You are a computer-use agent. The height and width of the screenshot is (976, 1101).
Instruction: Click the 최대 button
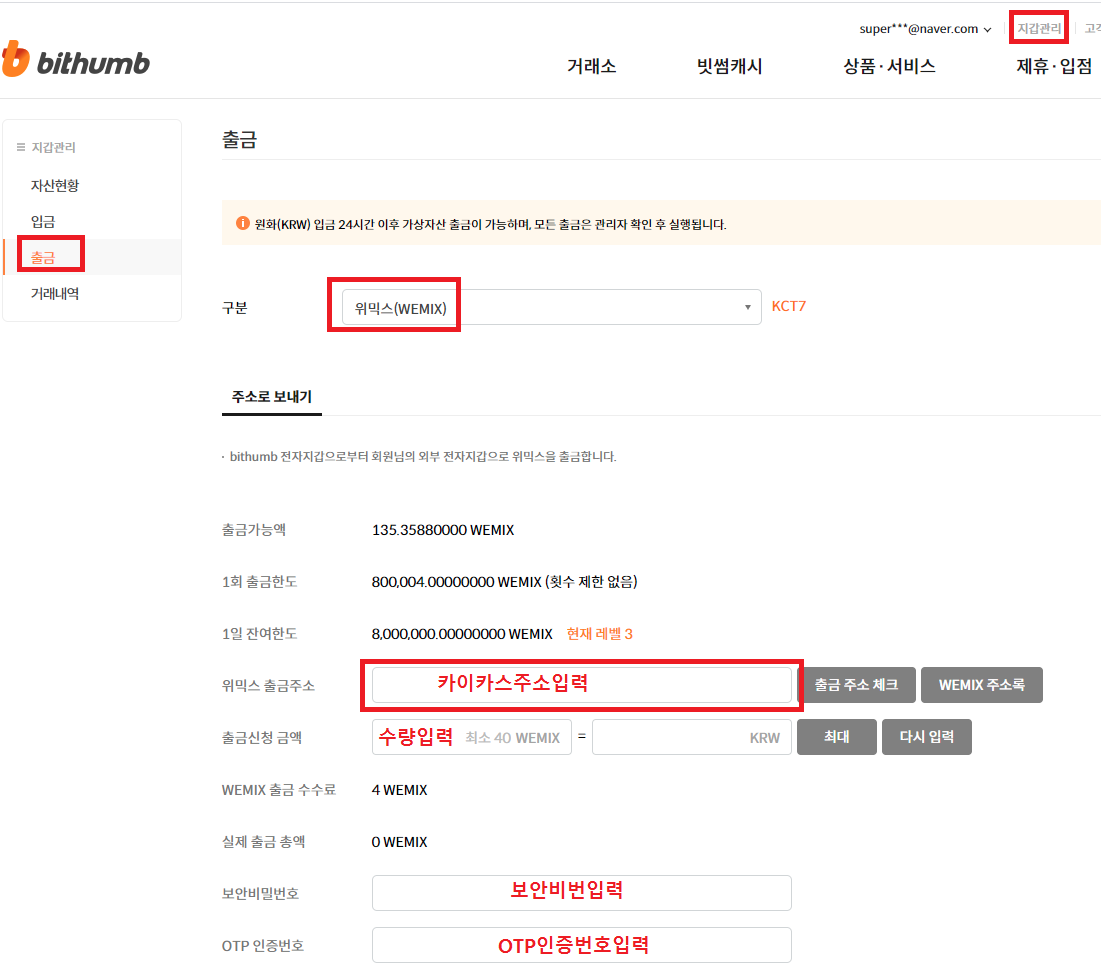[x=837, y=737]
